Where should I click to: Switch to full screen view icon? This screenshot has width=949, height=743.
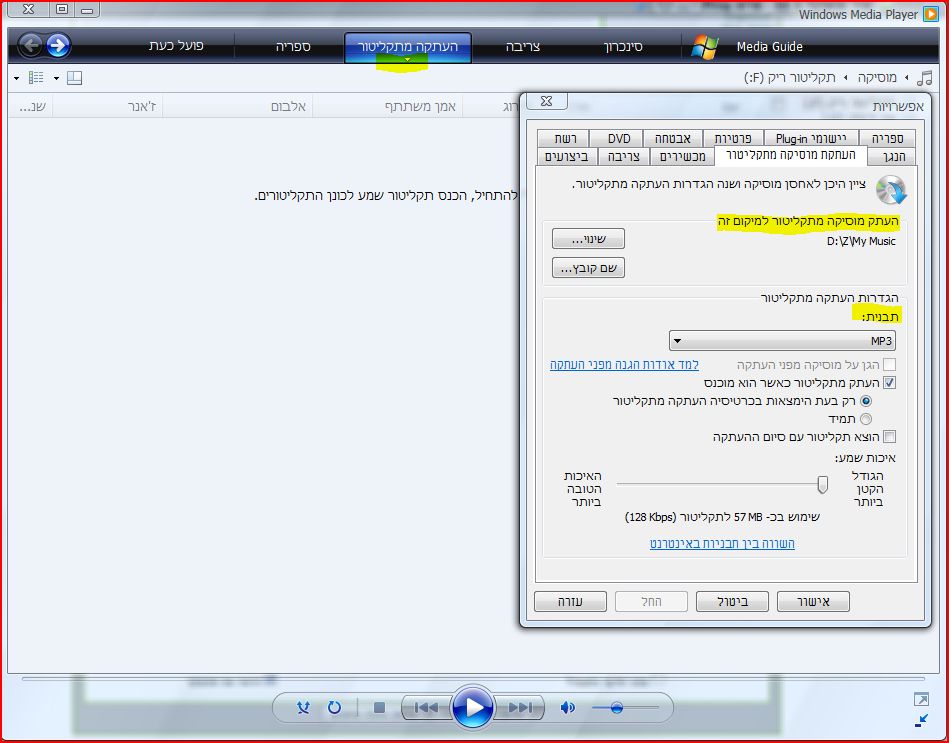[x=921, y=699]
